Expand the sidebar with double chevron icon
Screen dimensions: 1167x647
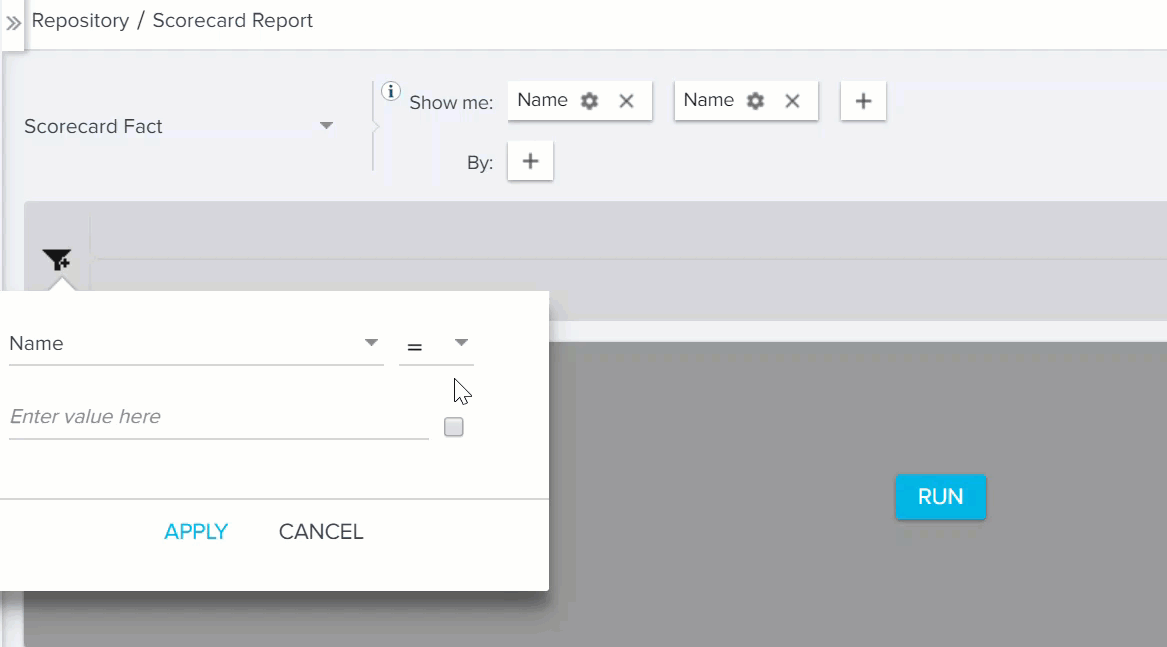pyautogui.click(x=13, y=23)
